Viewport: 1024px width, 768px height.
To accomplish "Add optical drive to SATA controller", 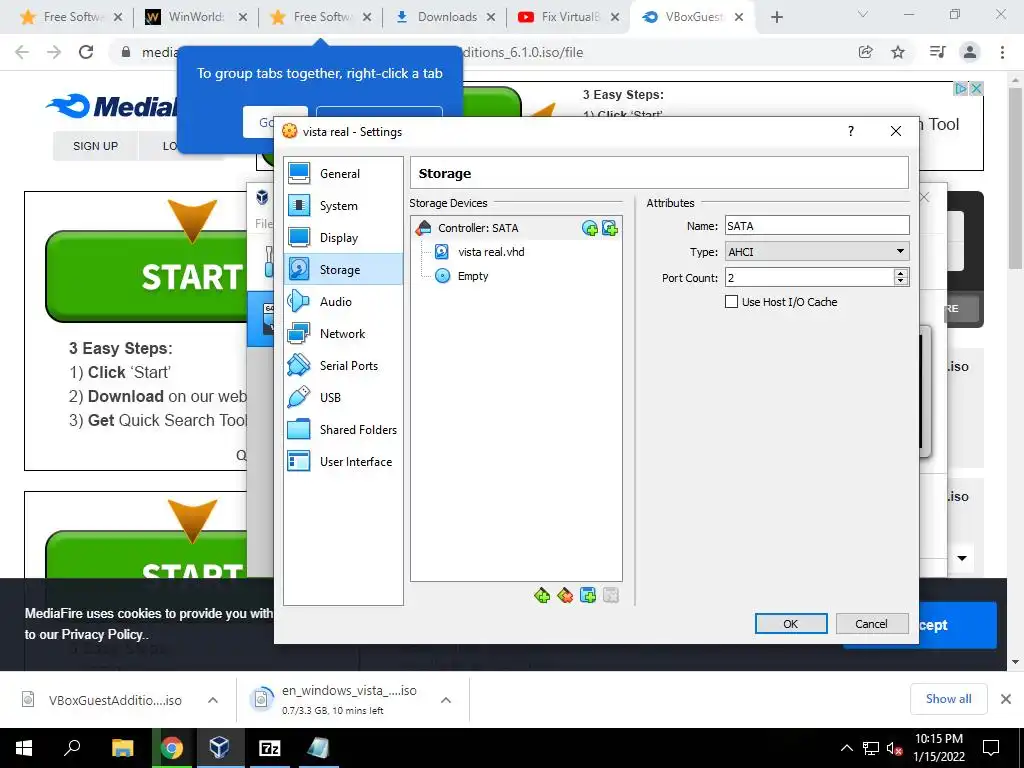I will (590, 228).
